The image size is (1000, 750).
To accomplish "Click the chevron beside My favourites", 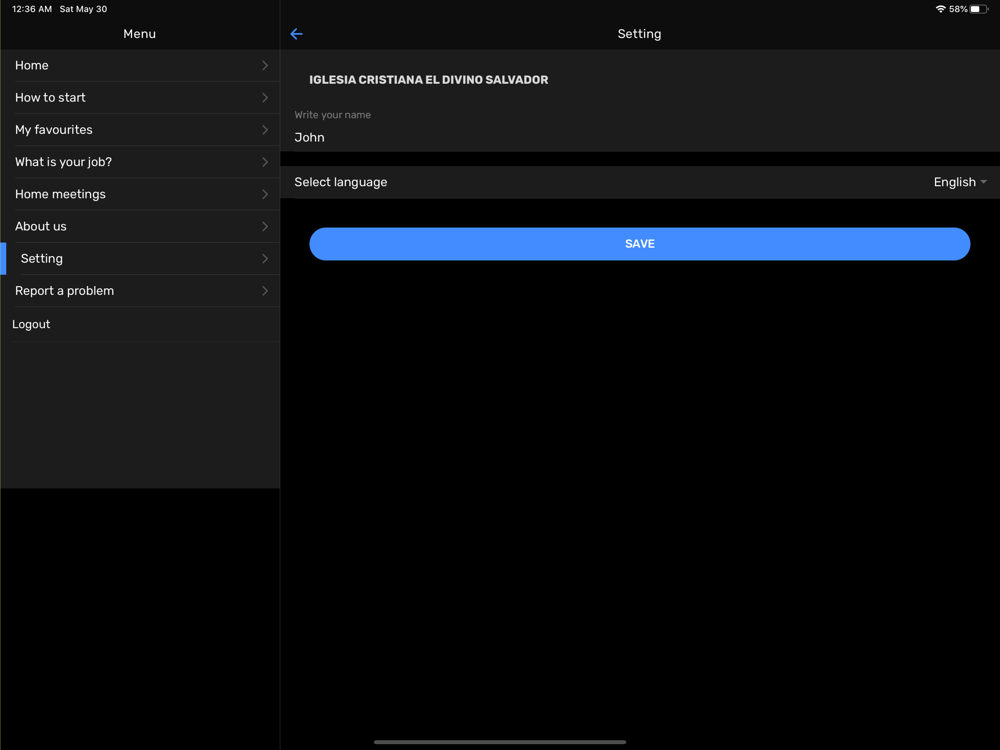I will [265, 129].
